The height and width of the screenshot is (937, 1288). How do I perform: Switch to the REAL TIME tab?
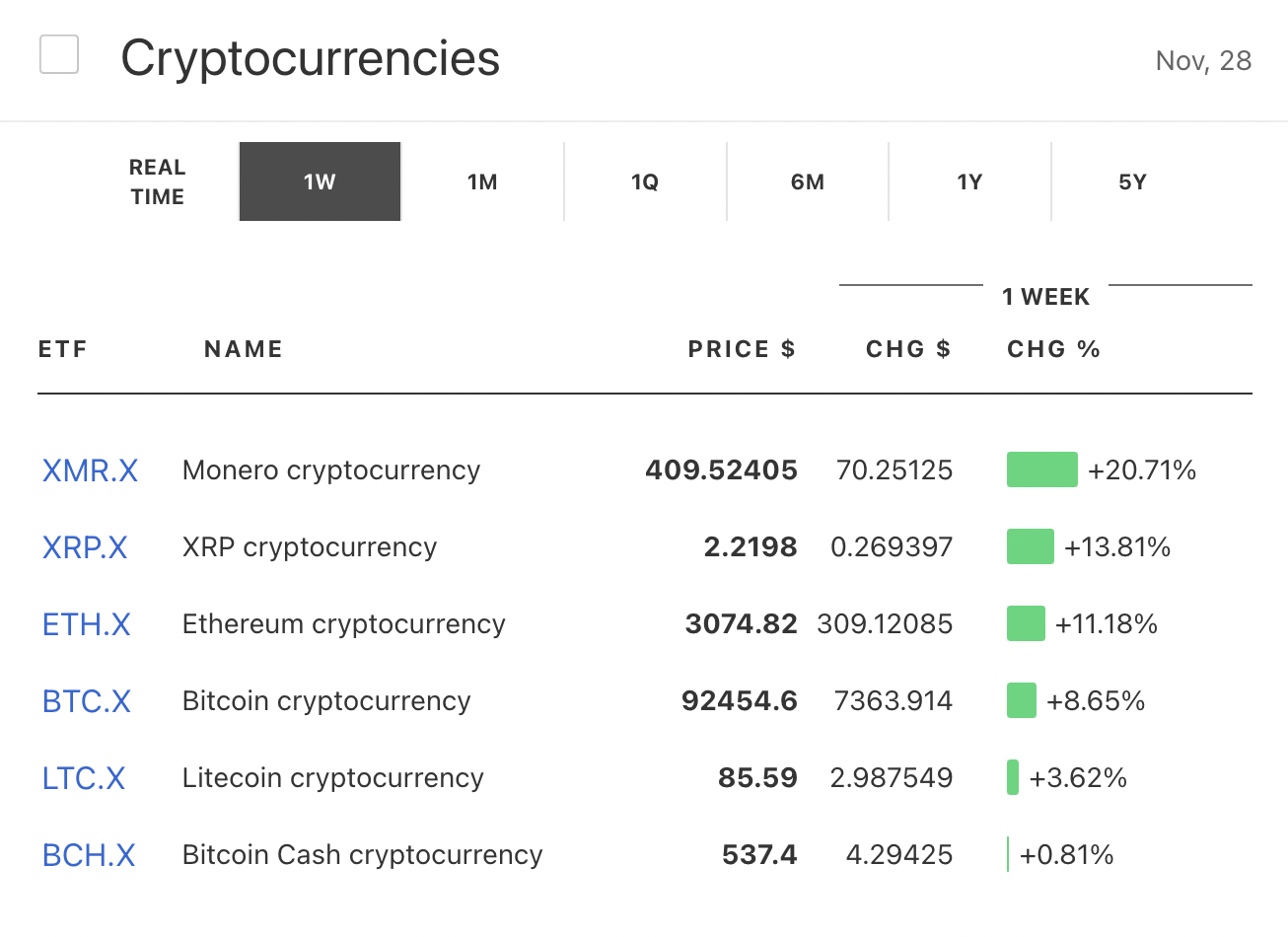tap(157, 182)
